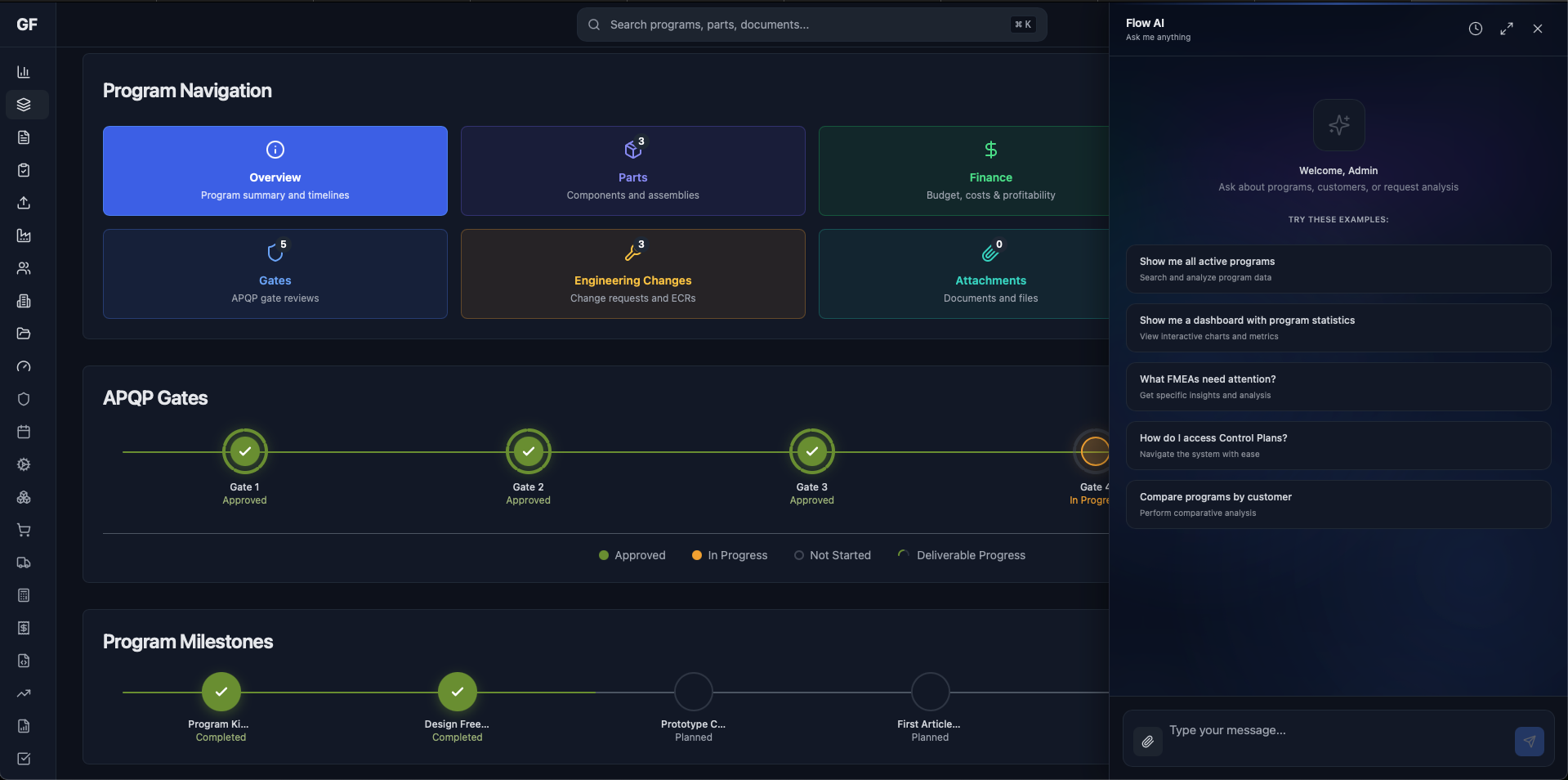Open the Engineering Changes card
This screenshot has width=1568, height=780.
click(x=632, y=274)
